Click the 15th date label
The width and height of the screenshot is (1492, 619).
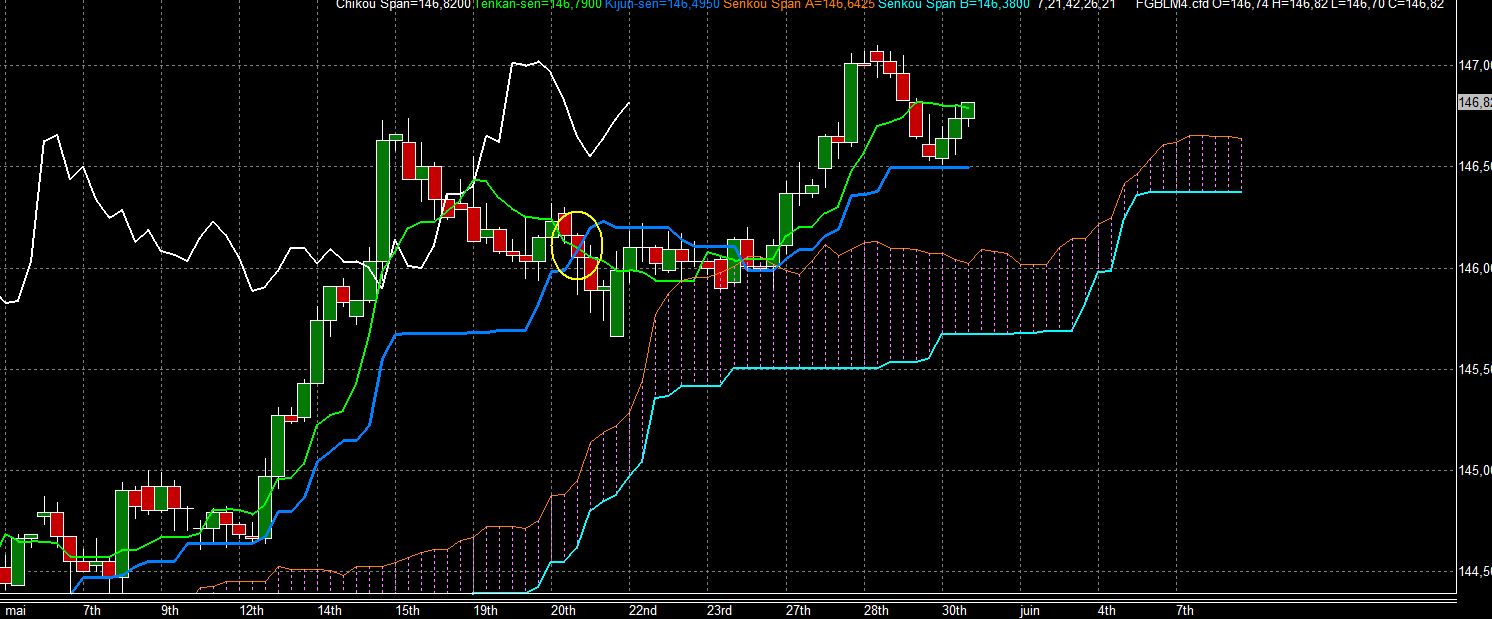[x=408, y=610]
